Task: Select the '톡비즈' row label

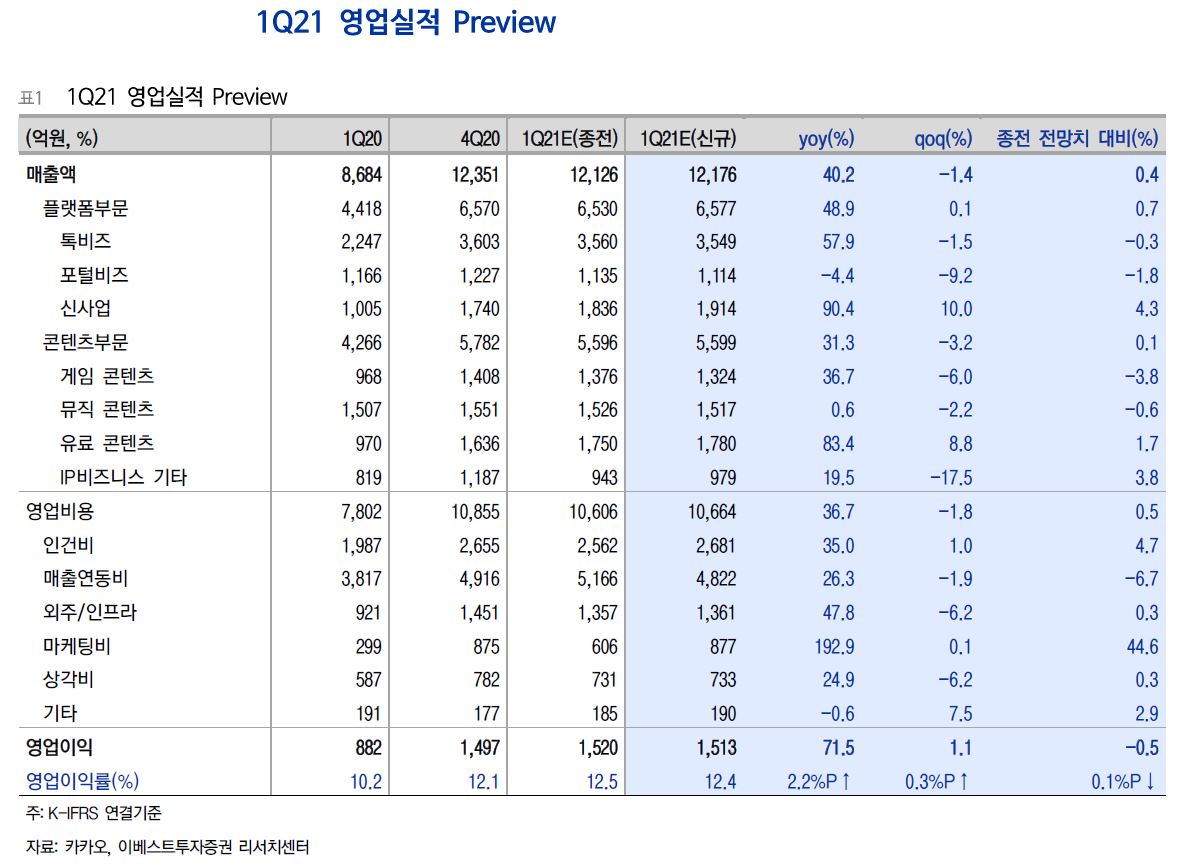Action: click(x=86, y=241)
